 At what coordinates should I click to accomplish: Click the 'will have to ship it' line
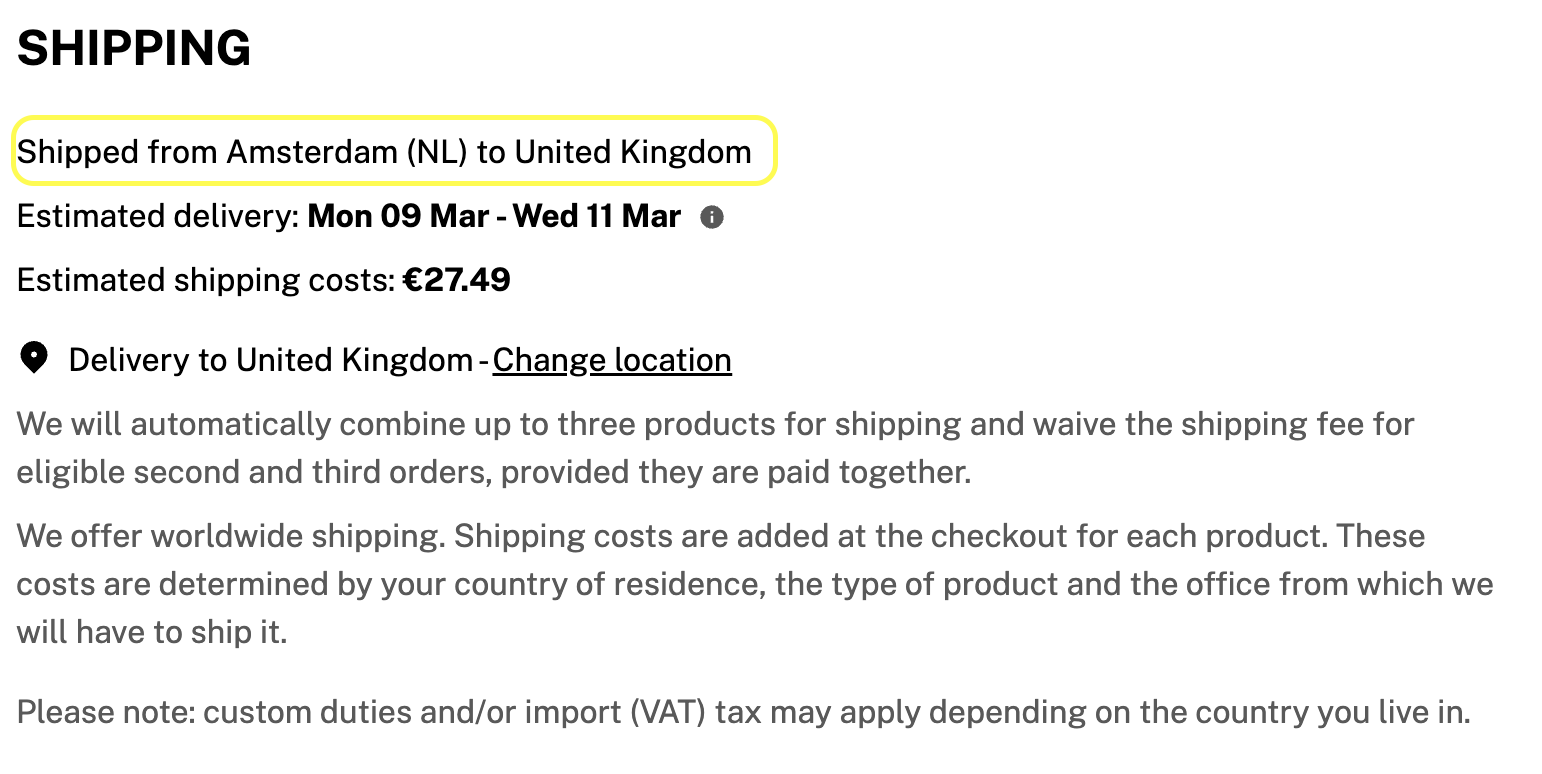[x=152, y=632]
